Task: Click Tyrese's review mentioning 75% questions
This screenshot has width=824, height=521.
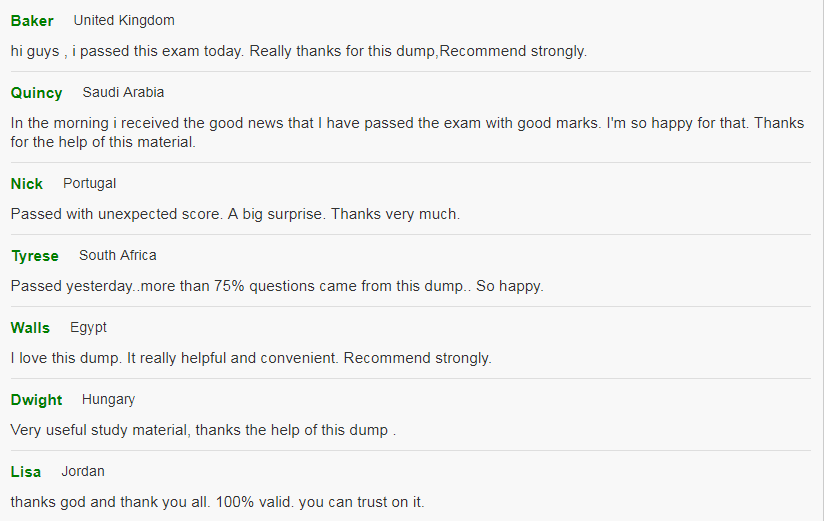Action: (x=277, y=286)
